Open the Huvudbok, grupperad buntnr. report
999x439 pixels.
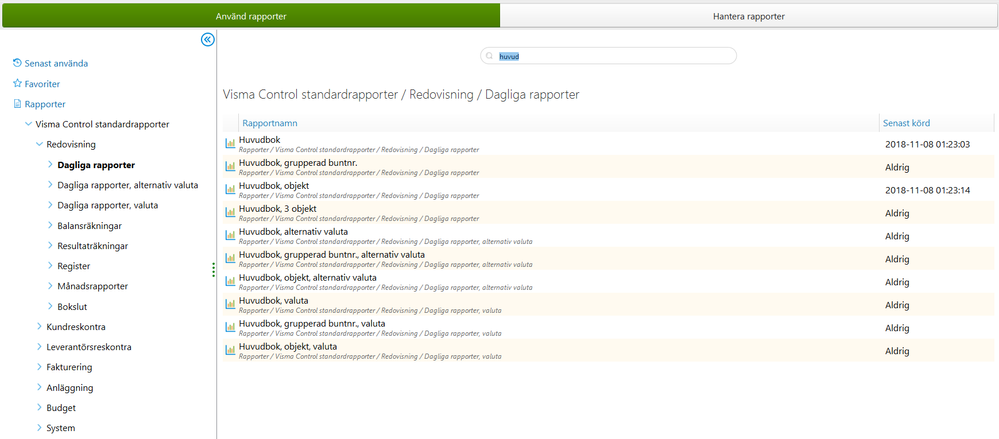(299, 162)
